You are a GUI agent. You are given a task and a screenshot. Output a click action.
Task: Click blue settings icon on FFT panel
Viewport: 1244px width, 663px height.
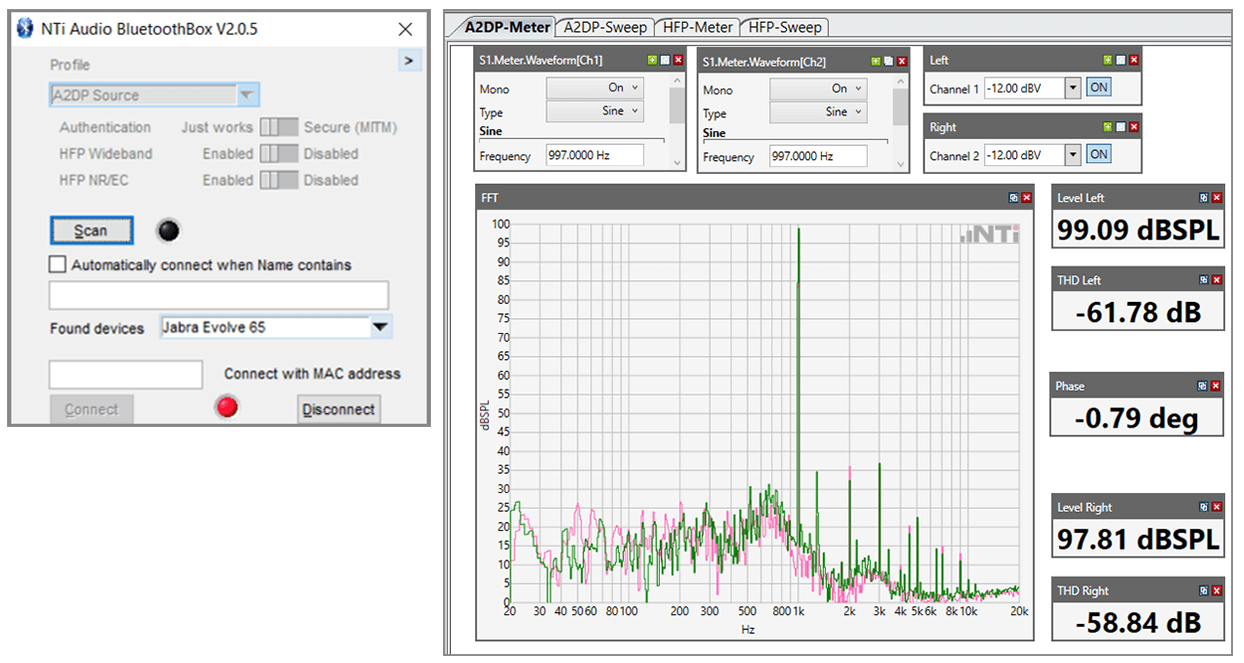(x=1013, y=198)
